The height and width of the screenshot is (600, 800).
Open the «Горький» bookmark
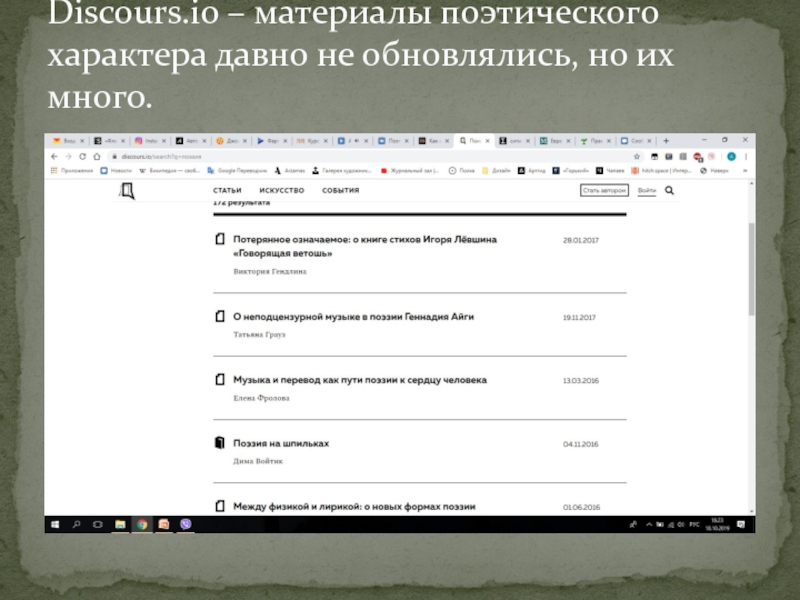(571, 170)
